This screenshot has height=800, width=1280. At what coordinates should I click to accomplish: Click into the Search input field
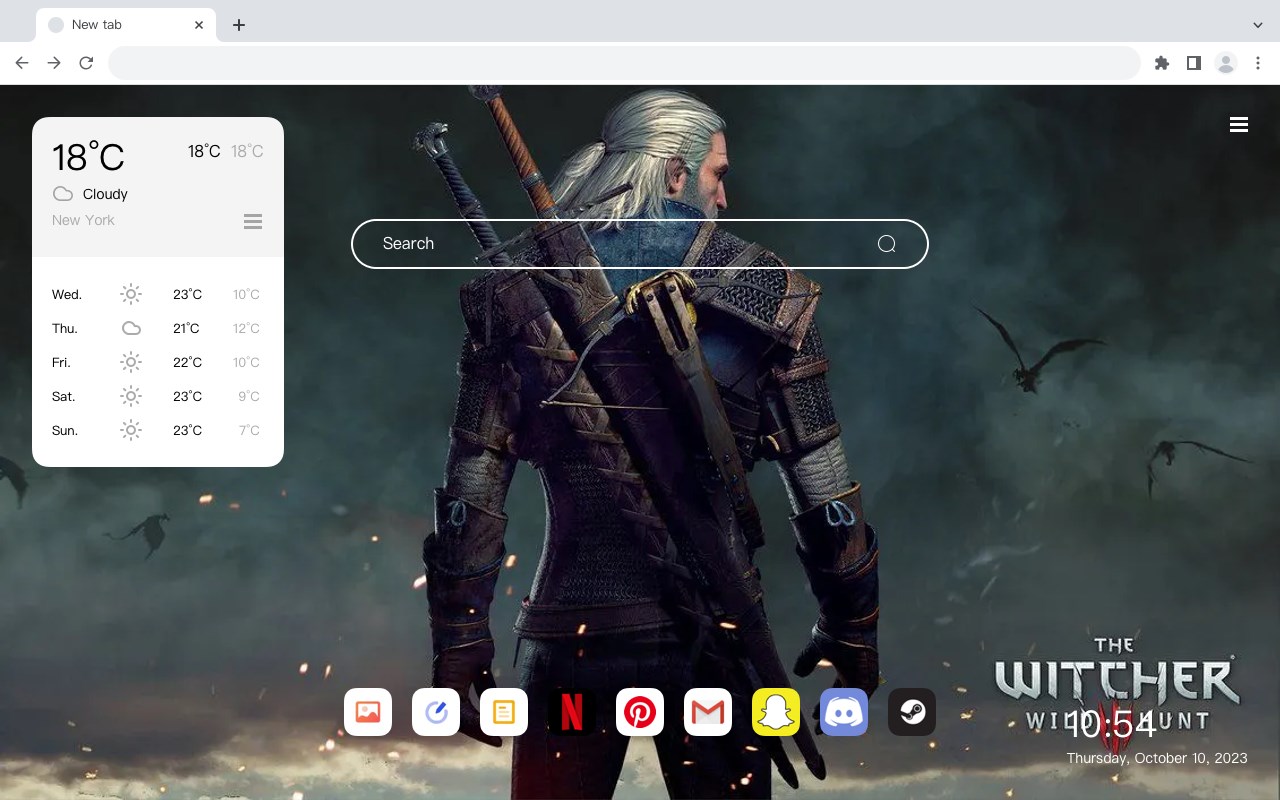click(x=640, y=244)
